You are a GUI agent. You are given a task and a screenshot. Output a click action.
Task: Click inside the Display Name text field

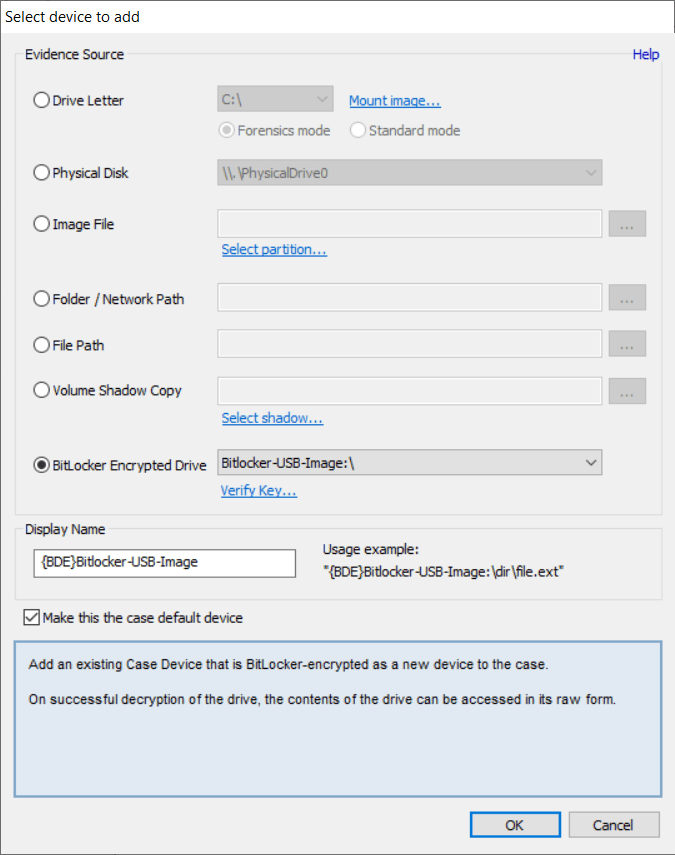click(164, 563)
